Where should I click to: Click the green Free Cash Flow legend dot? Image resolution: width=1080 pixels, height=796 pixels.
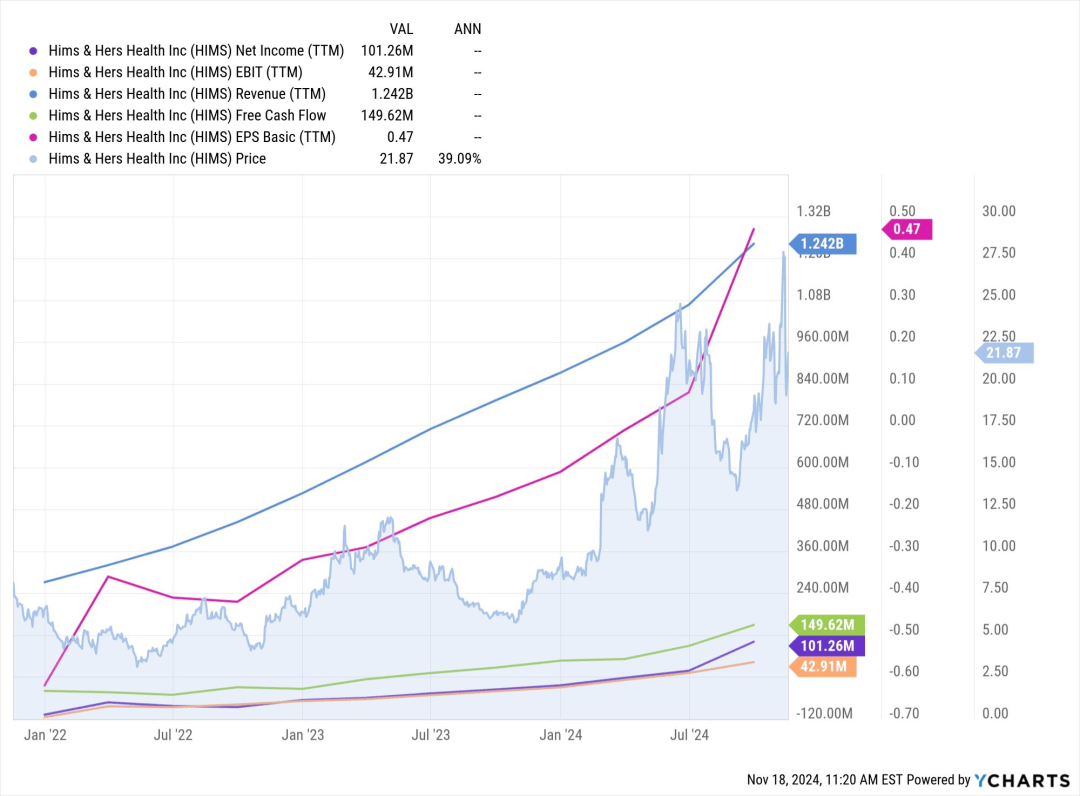point(33,116)
